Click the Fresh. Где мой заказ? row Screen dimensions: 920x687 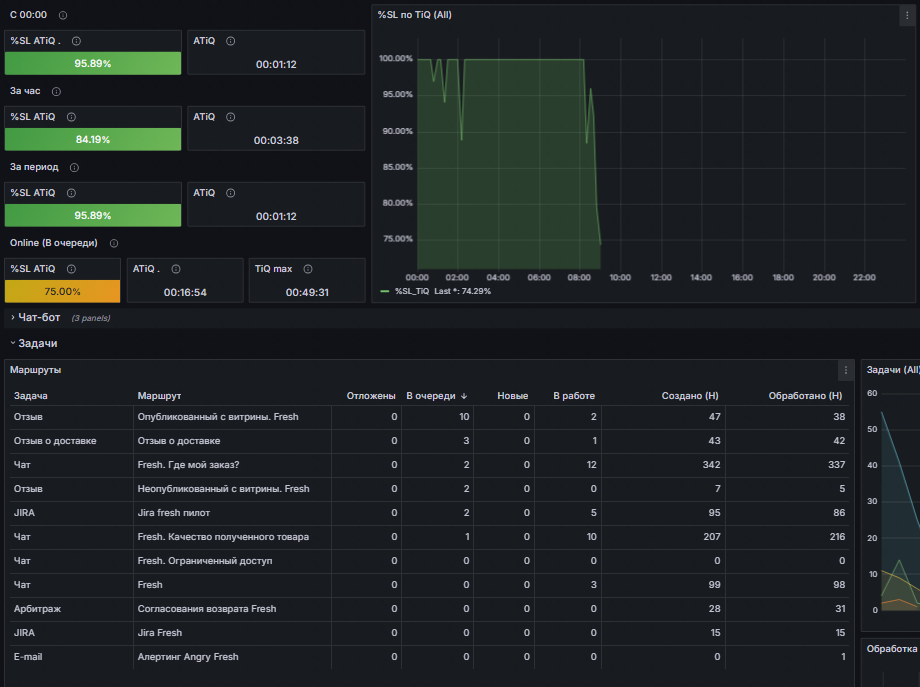coord(429,465)
